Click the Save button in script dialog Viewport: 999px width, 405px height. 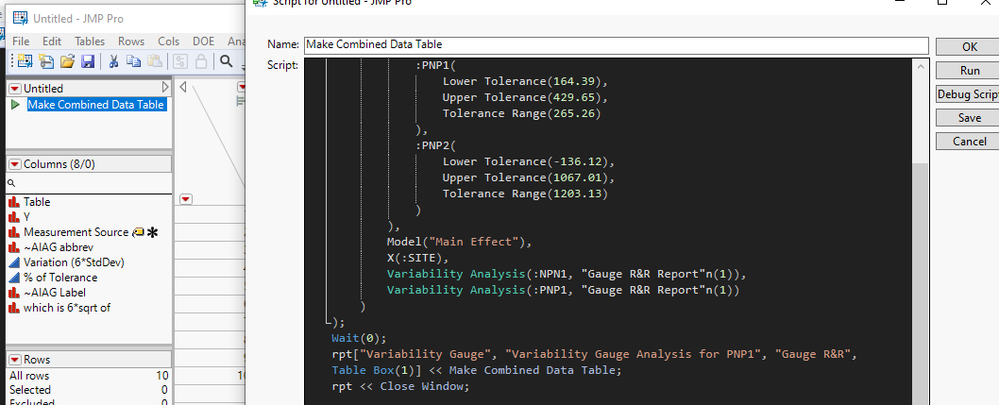[x=969, y=118]
